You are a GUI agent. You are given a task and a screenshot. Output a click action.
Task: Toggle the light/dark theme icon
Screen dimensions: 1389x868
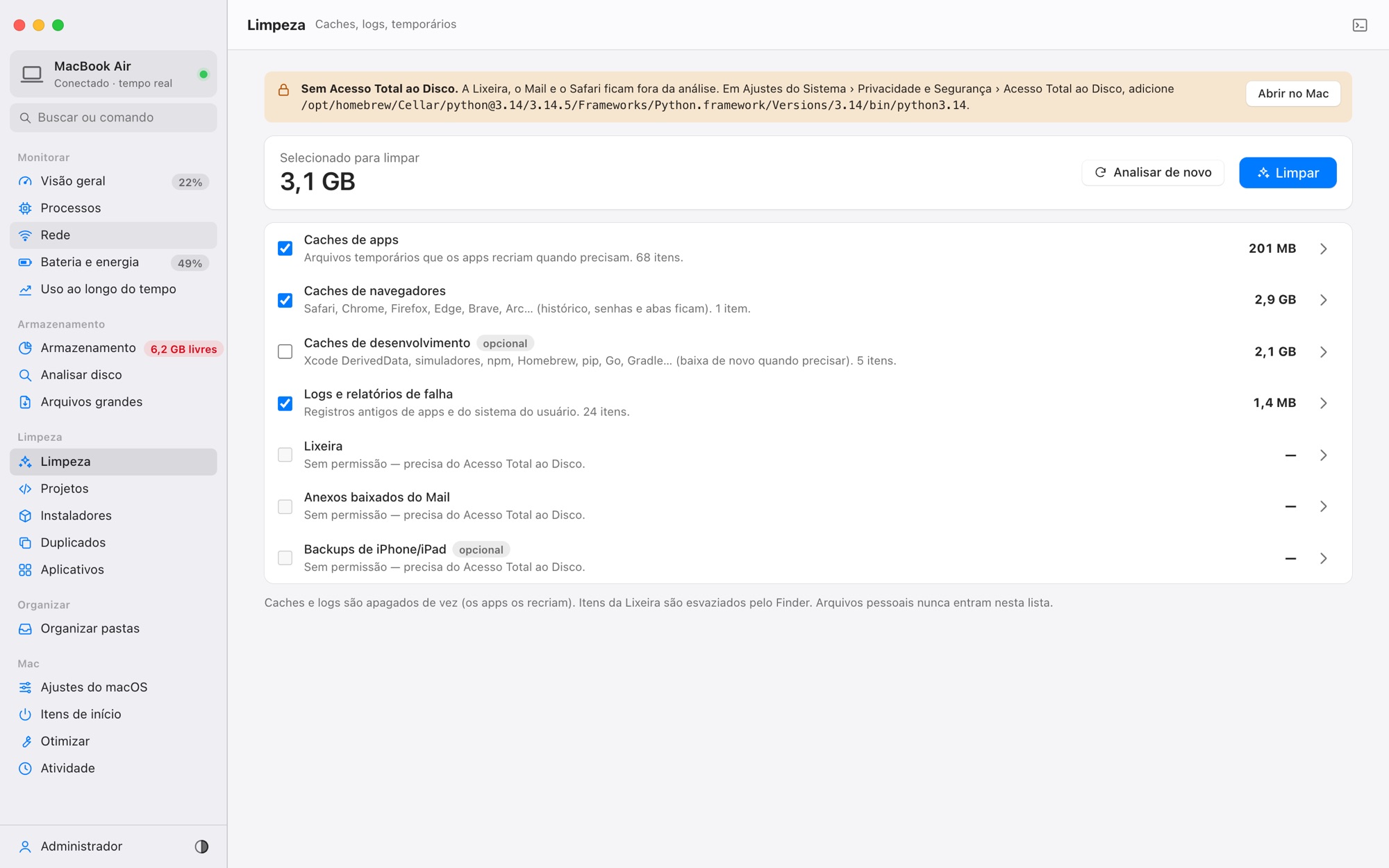tap(201, 846)
